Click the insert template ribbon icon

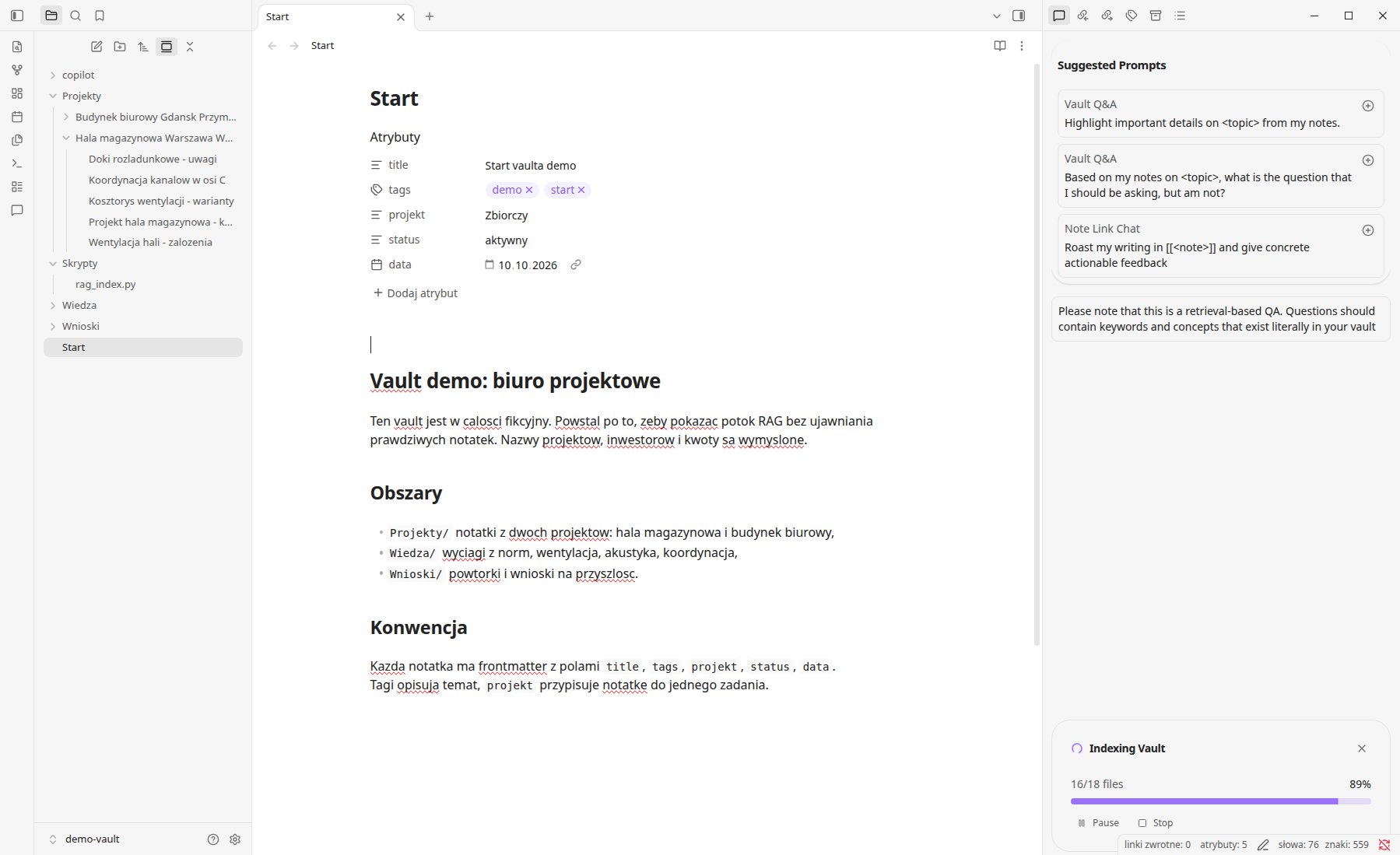(x=17, y=140)
